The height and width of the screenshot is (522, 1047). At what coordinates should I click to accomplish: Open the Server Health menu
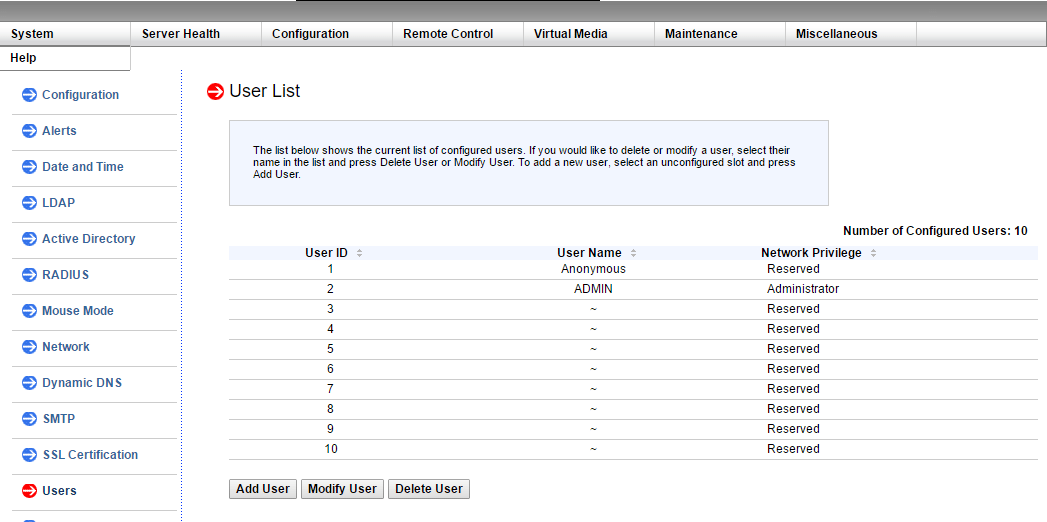pos(181,34)
